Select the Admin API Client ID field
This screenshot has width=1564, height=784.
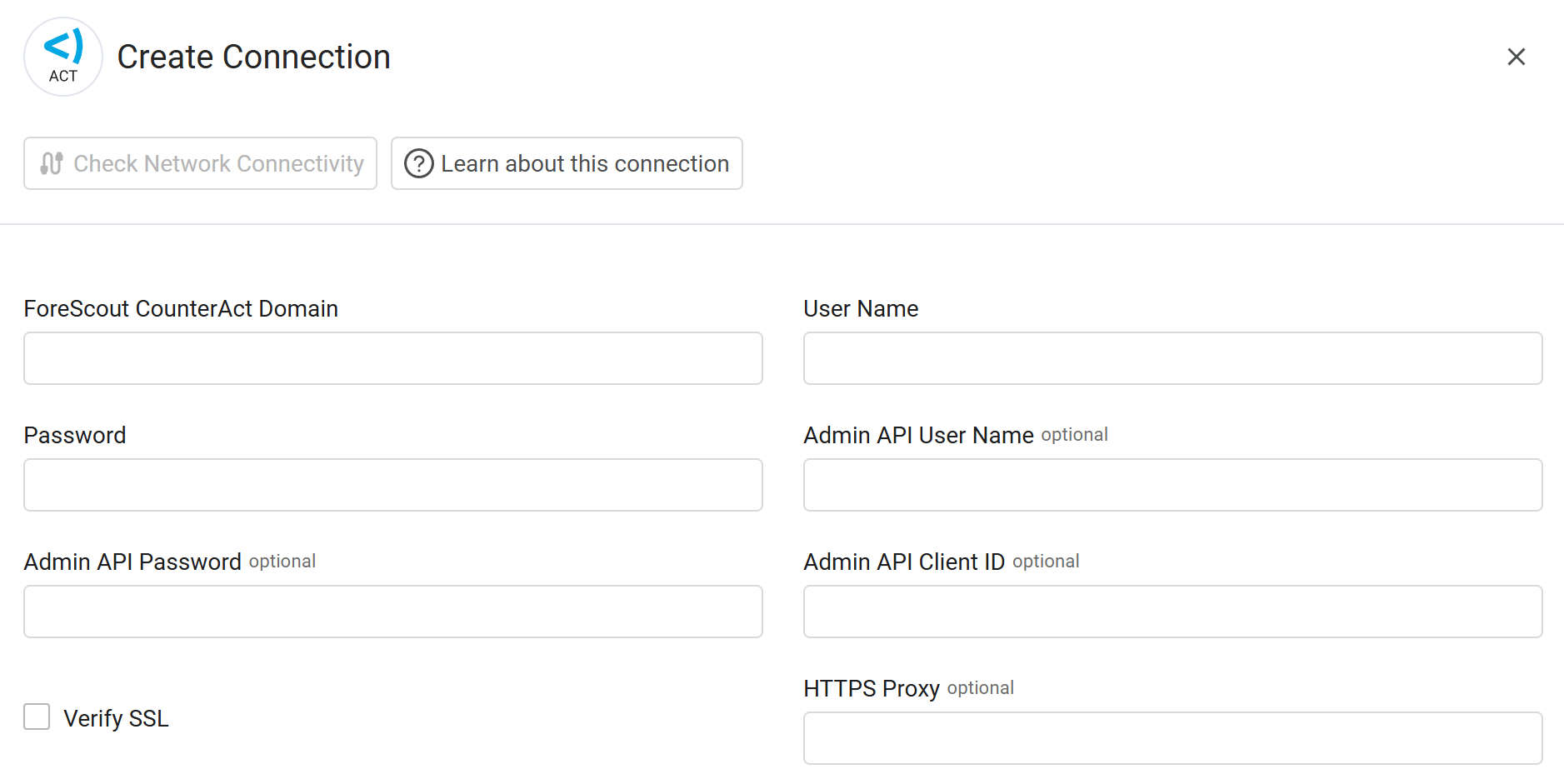(1172, 612)
